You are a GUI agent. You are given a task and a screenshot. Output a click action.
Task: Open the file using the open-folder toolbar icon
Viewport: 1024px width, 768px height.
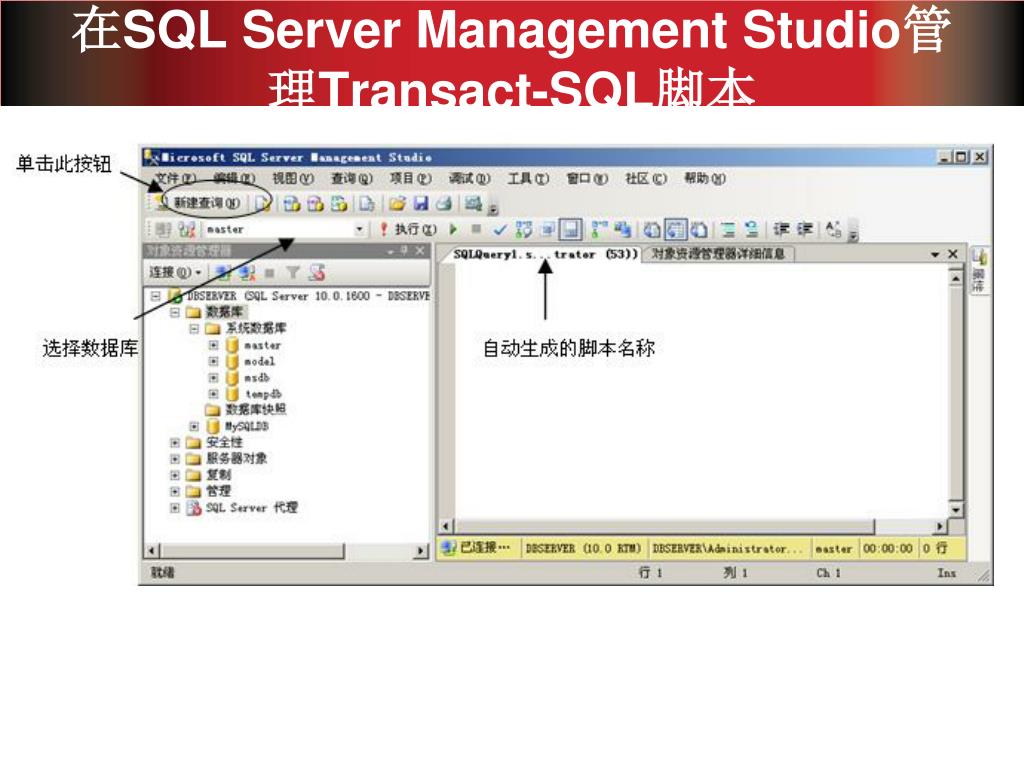tap(398, 204)
